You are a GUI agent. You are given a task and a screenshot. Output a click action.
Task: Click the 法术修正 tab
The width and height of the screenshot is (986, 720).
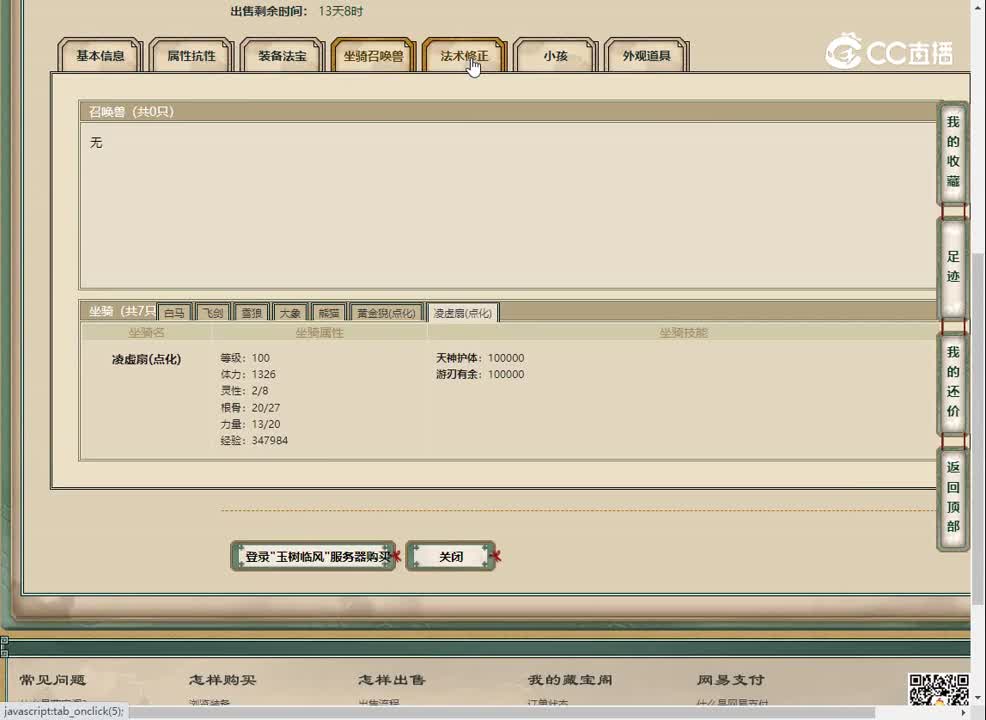[464, 56]
